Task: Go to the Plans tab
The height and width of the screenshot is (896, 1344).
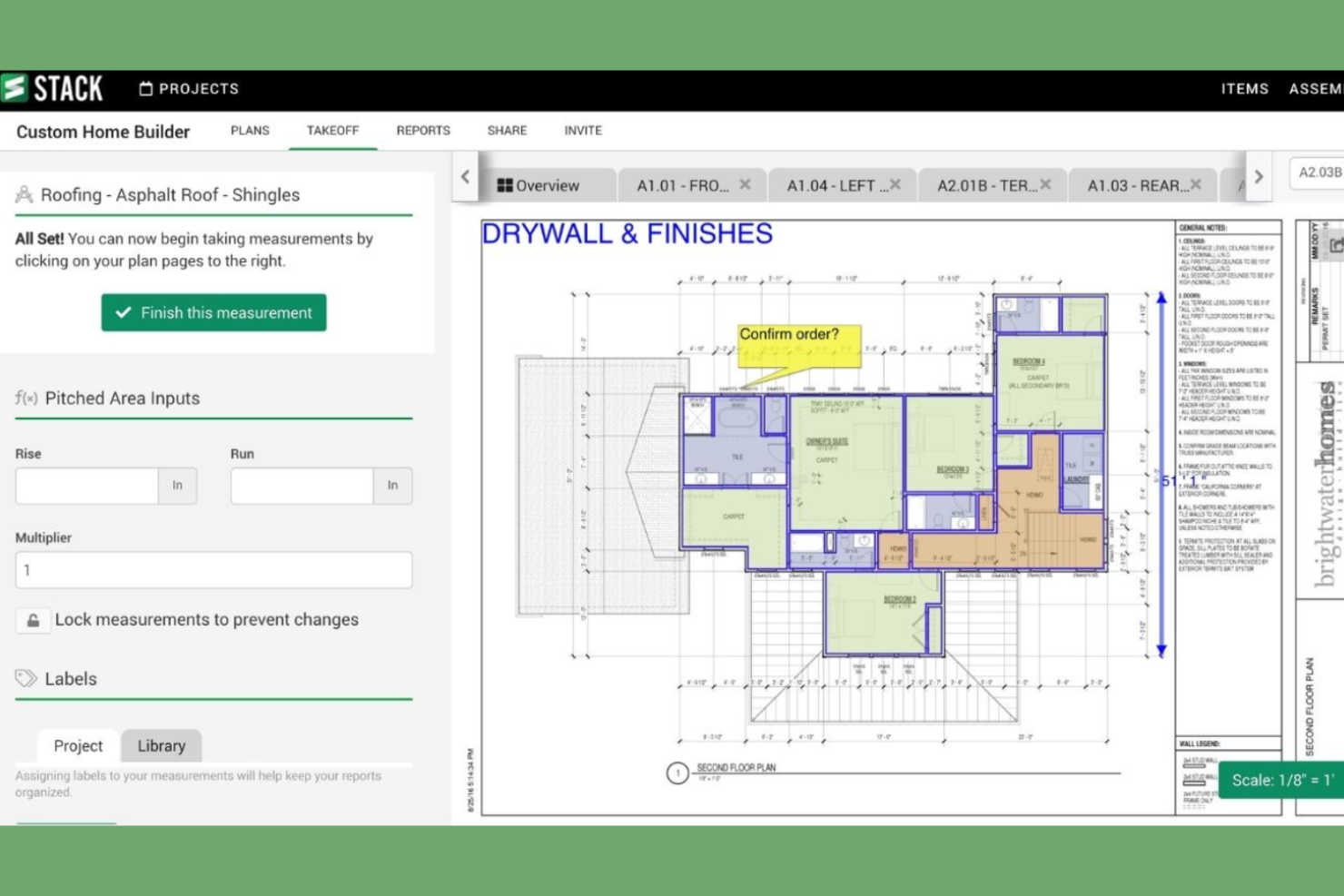Action: [x=250, y=131]
